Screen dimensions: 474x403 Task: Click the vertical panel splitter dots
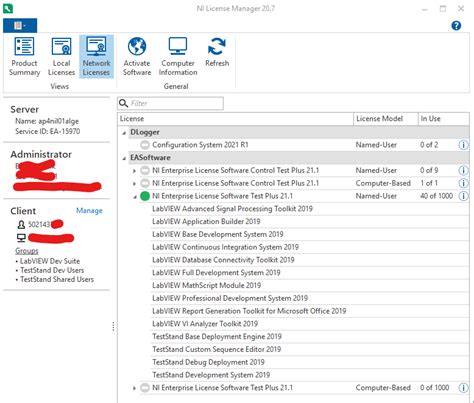(x=113, y=327)
